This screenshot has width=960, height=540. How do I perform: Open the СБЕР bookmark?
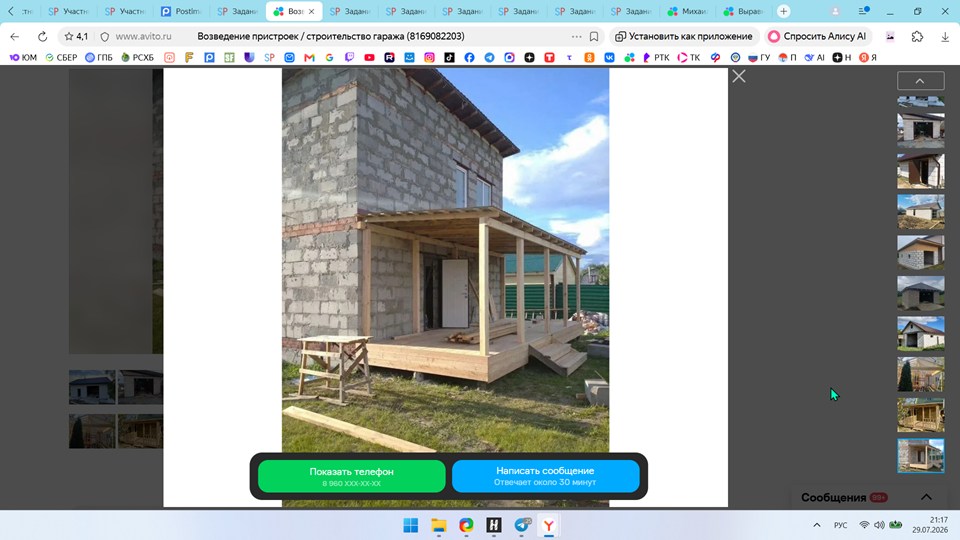61,57
